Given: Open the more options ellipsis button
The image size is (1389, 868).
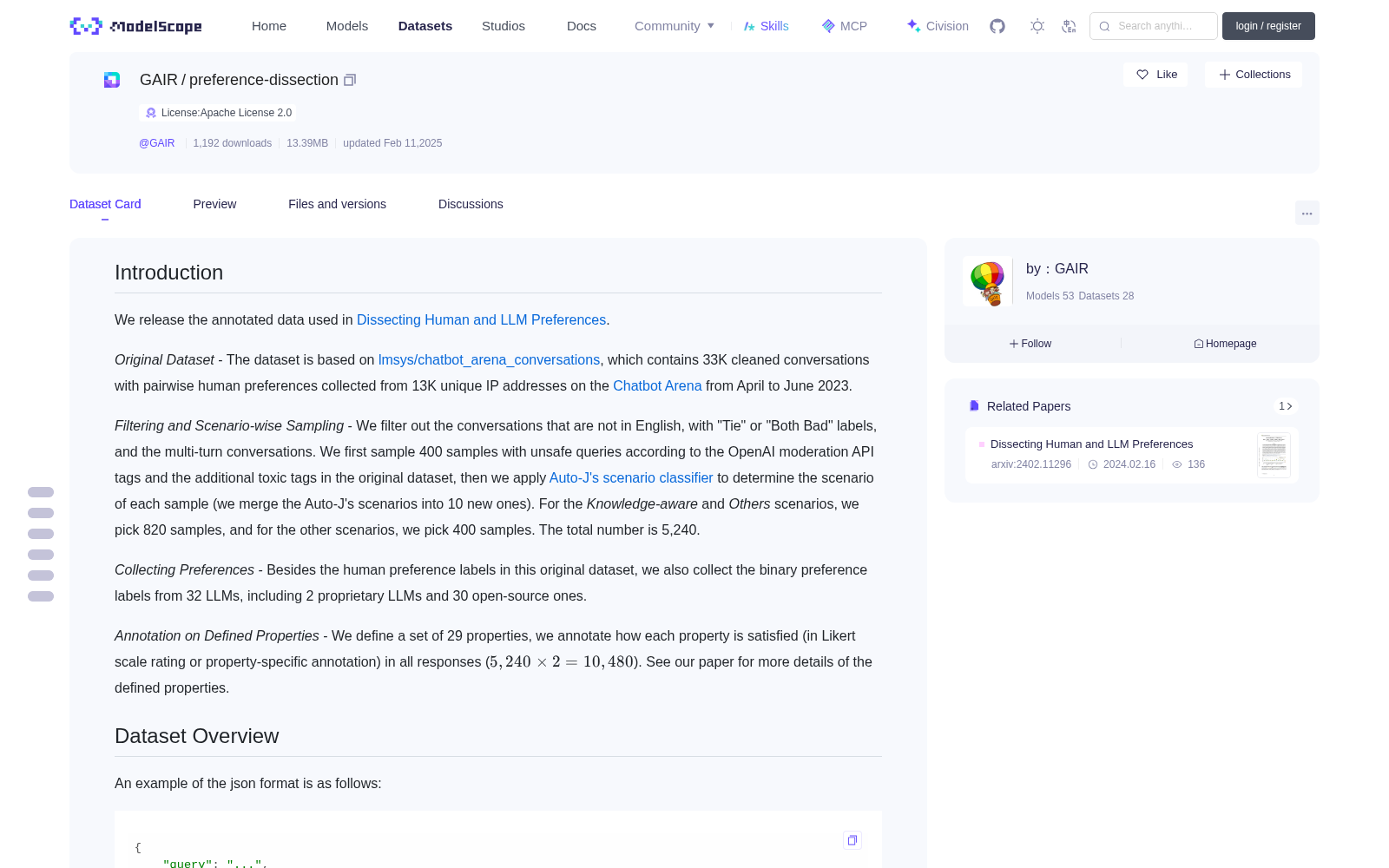Looking at the screenshot, I should 1307,213.
